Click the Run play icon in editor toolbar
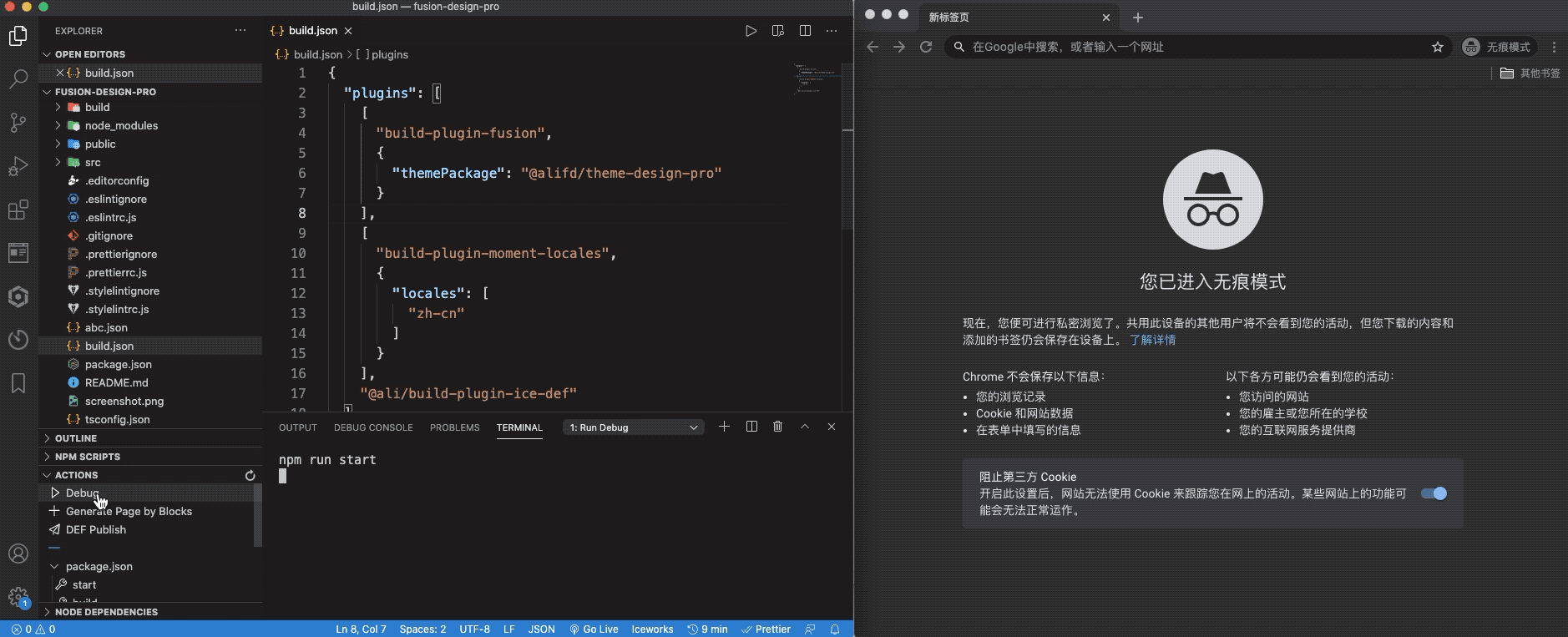Viewport: 1568px width, 637px height. coord(751,31)
